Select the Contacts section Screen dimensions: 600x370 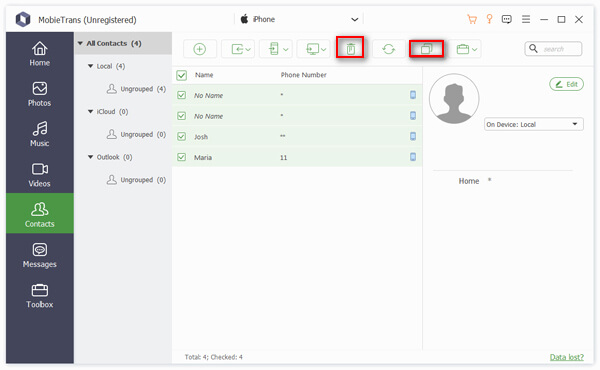pos(39,214)
